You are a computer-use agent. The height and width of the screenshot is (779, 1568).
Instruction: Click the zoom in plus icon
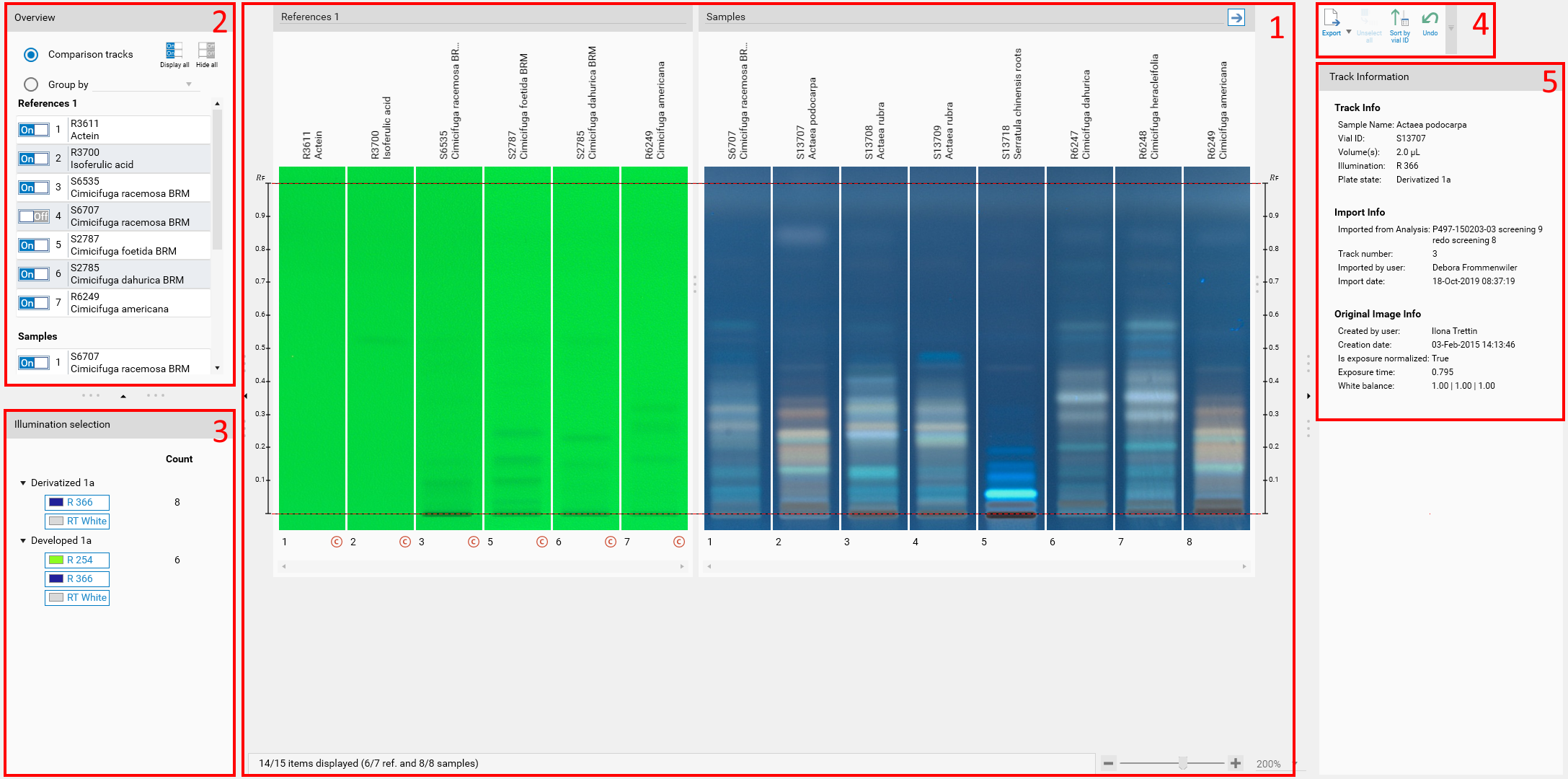click(x=1236, y=763)
